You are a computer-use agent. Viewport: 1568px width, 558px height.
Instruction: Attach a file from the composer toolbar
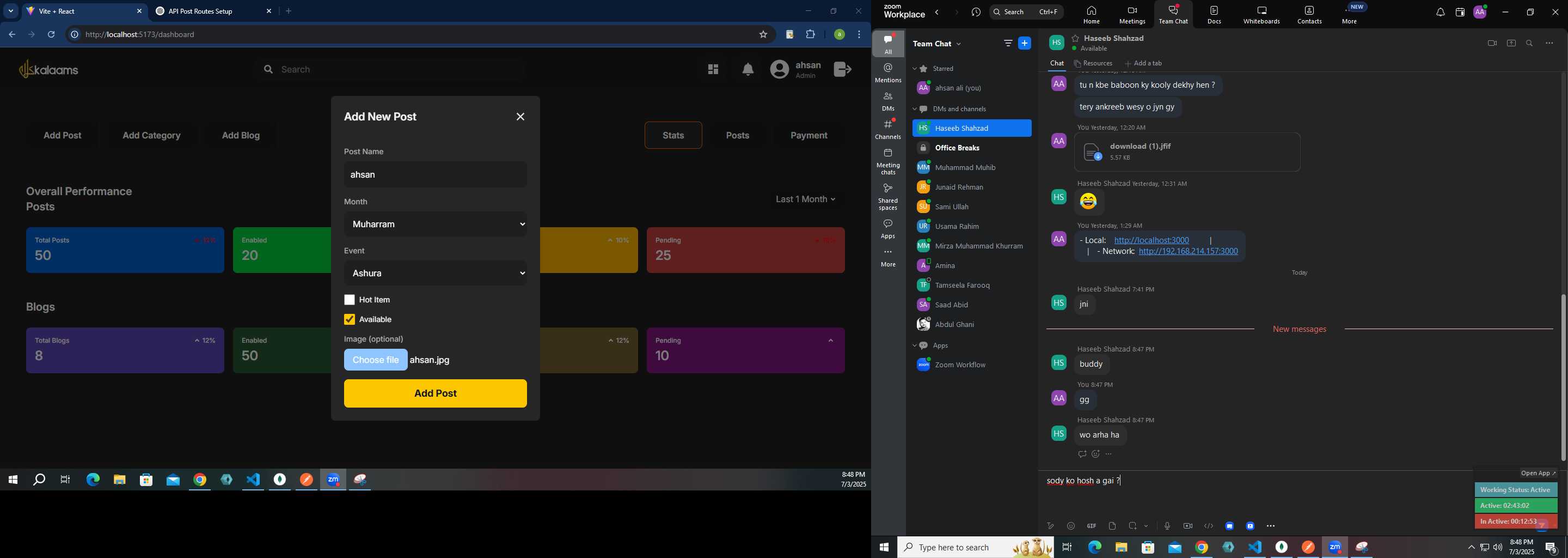click(1112, 526)
